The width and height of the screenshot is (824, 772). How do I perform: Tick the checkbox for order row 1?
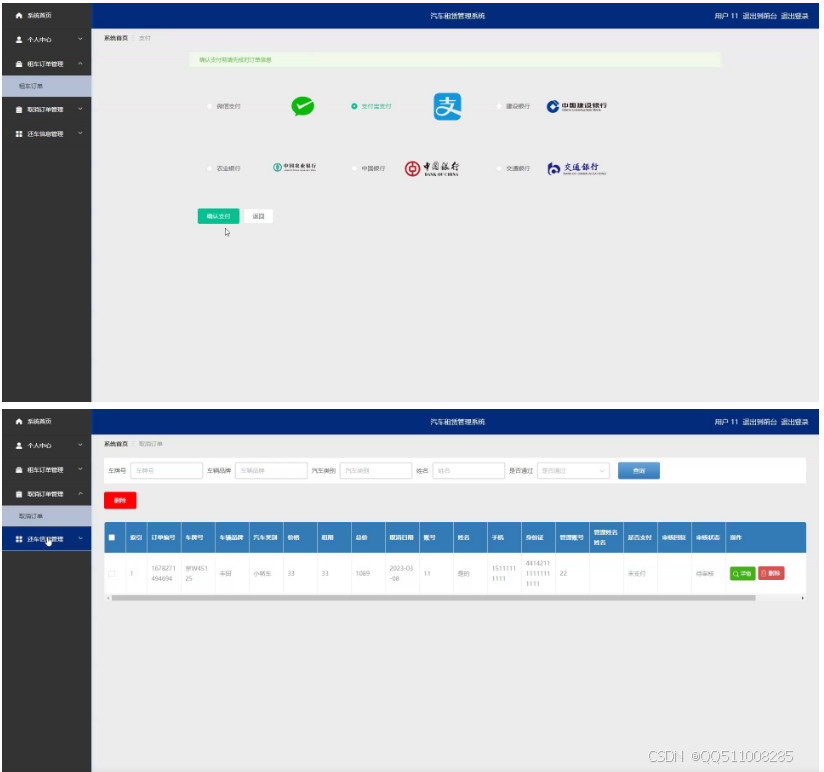pyautogui.click(x=112, y=573)
